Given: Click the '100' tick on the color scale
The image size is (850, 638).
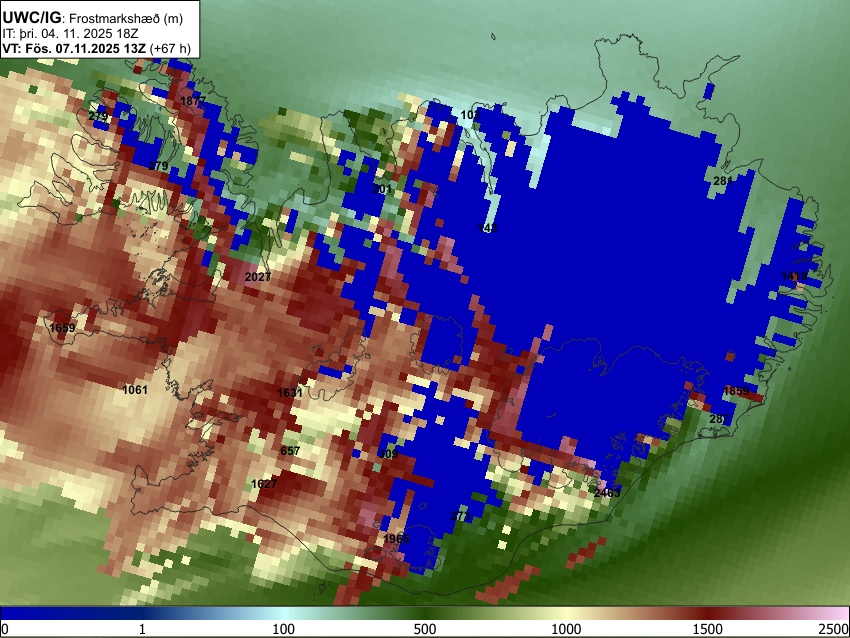Looking at the screenshot, I should [x=284, y=629].
